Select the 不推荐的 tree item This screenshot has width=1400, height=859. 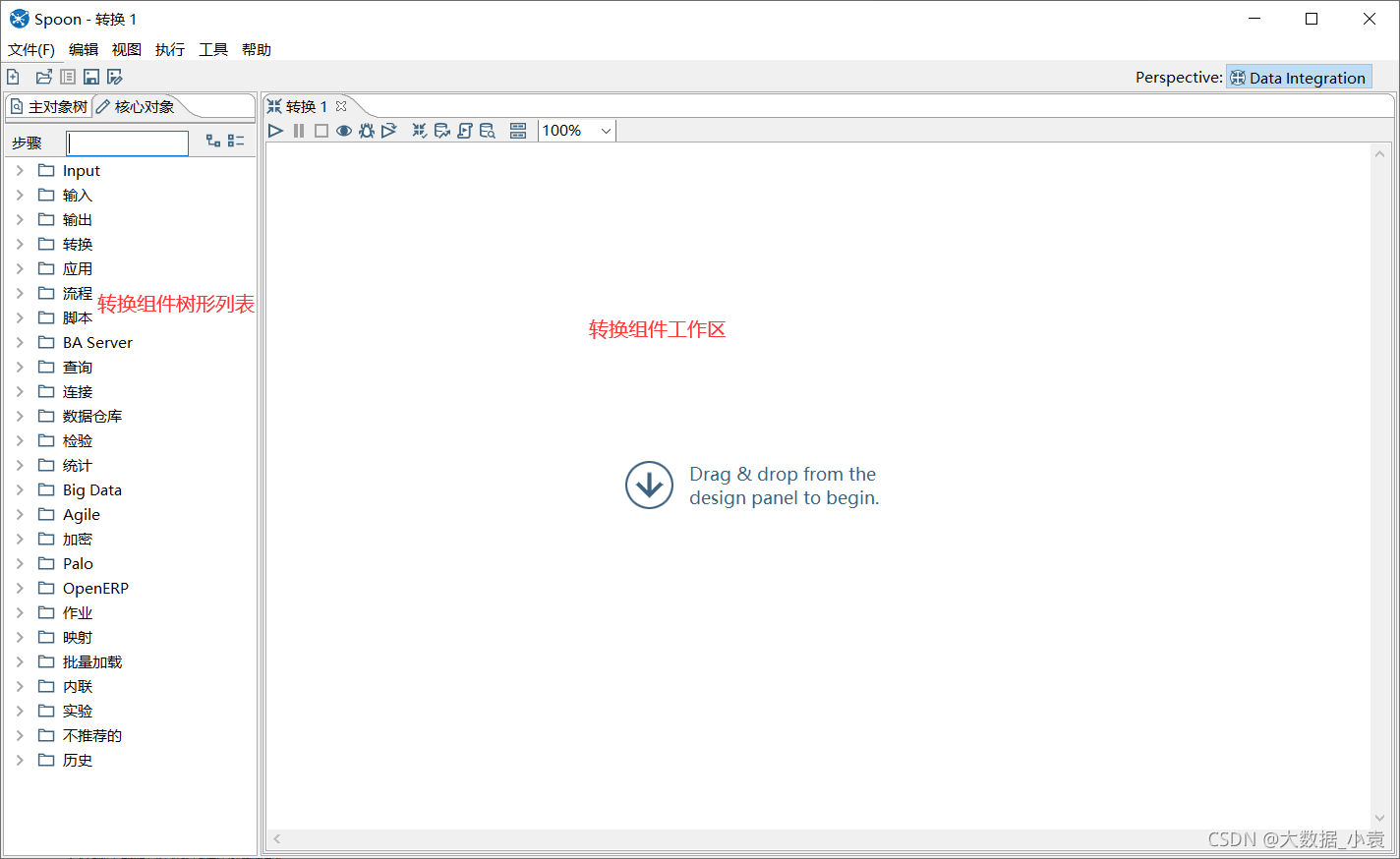point(92,736)
